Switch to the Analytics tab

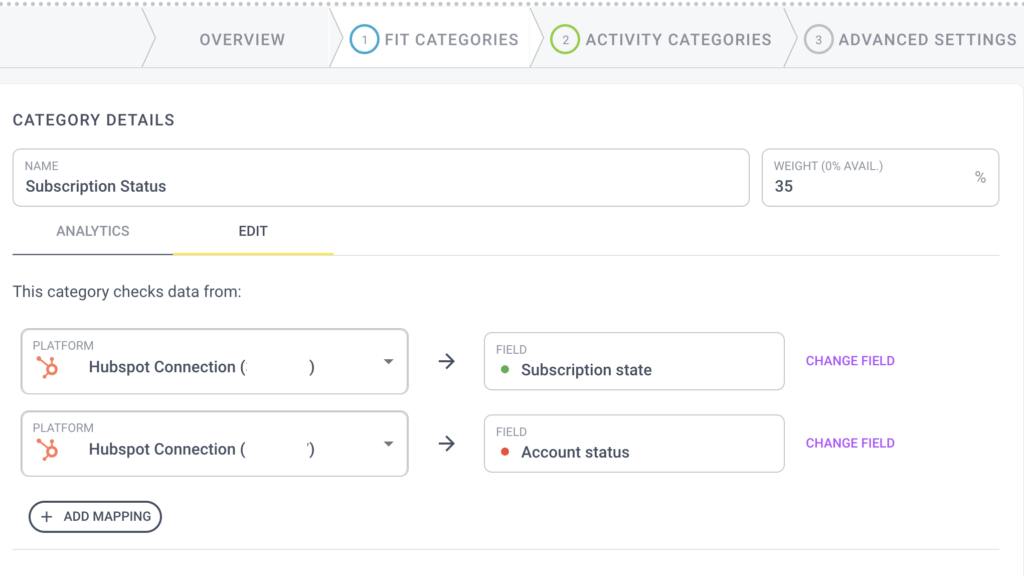pyautogui.click(x=93, y=231)
